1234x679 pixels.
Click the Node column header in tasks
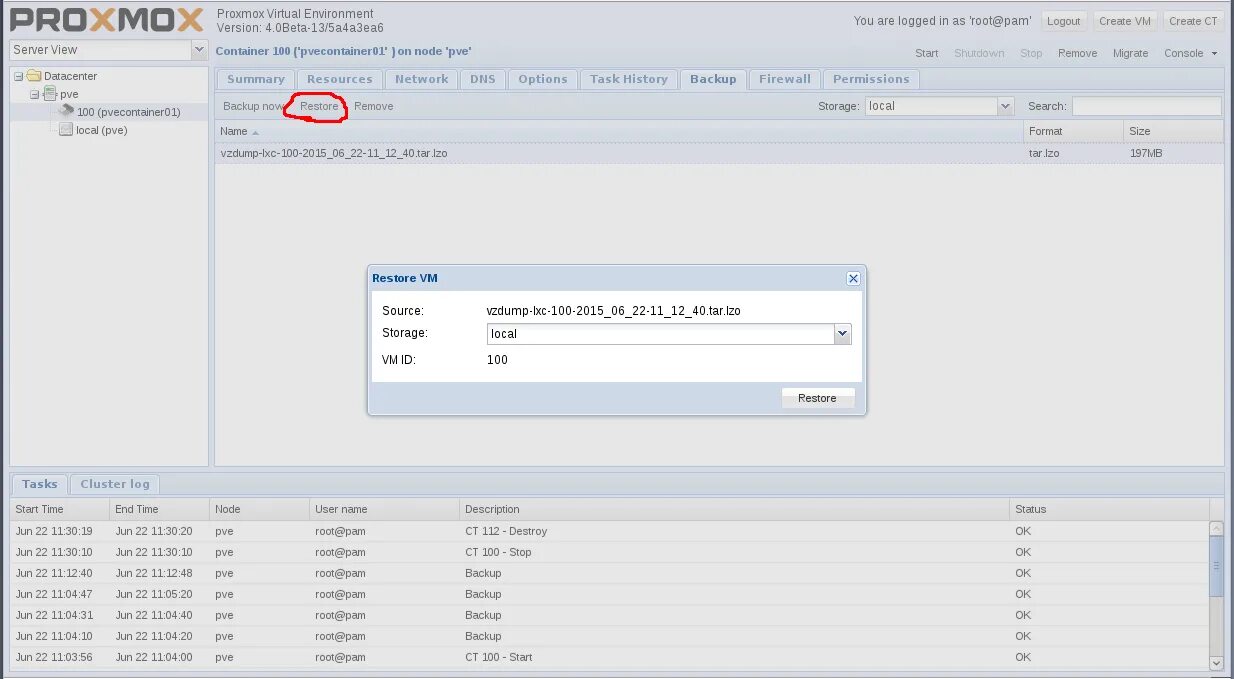(260, 509)
